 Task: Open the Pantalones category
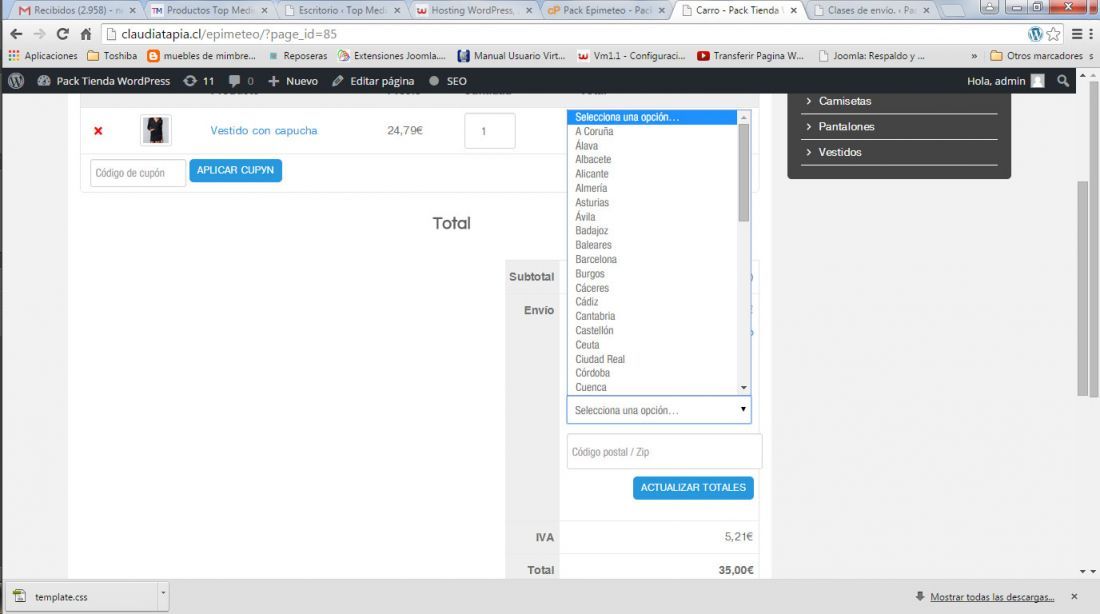pyautogui.click(x=846, y=126)
